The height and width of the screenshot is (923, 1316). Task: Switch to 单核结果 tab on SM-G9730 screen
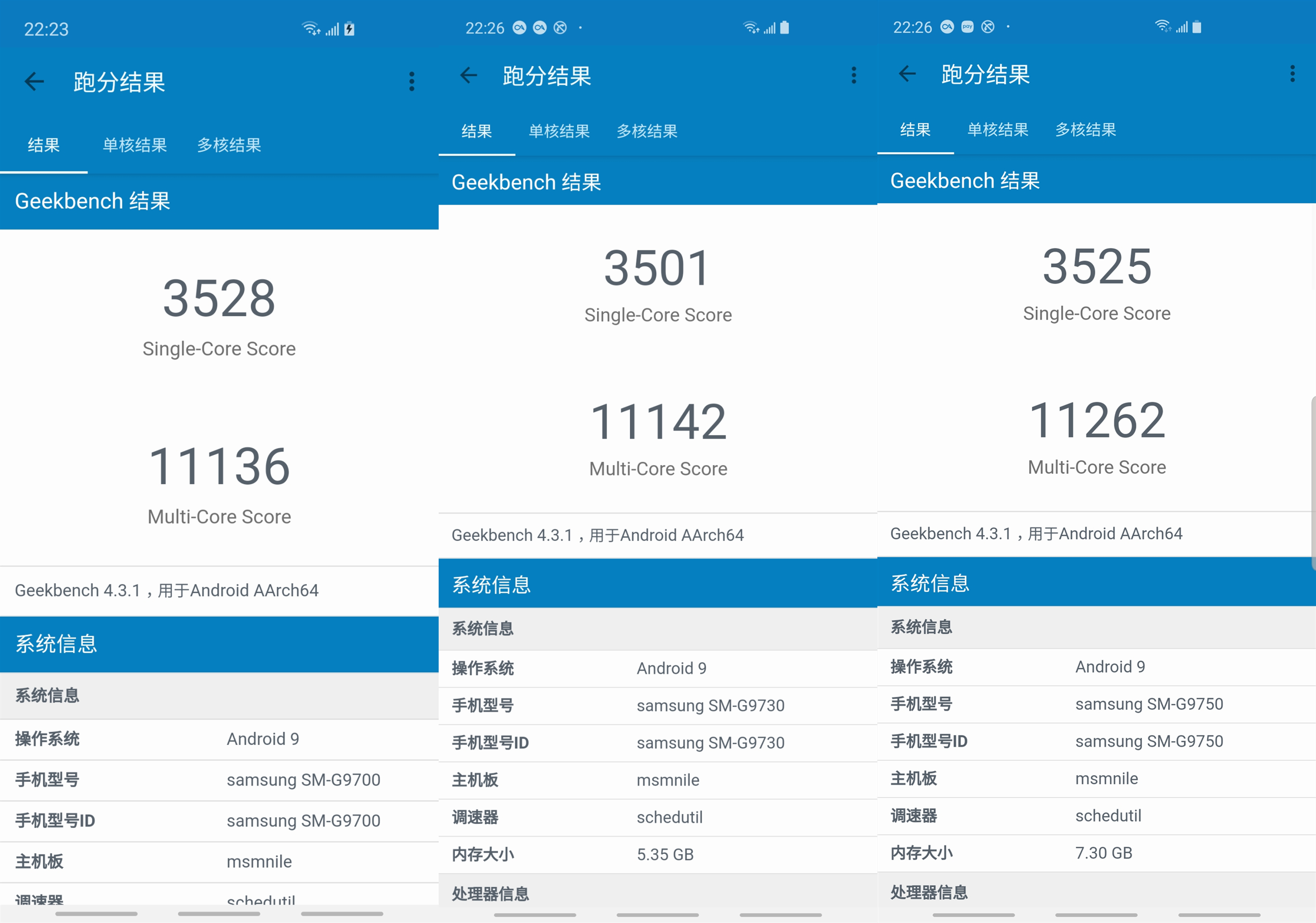pyautogui.click(x=560, y=131)
